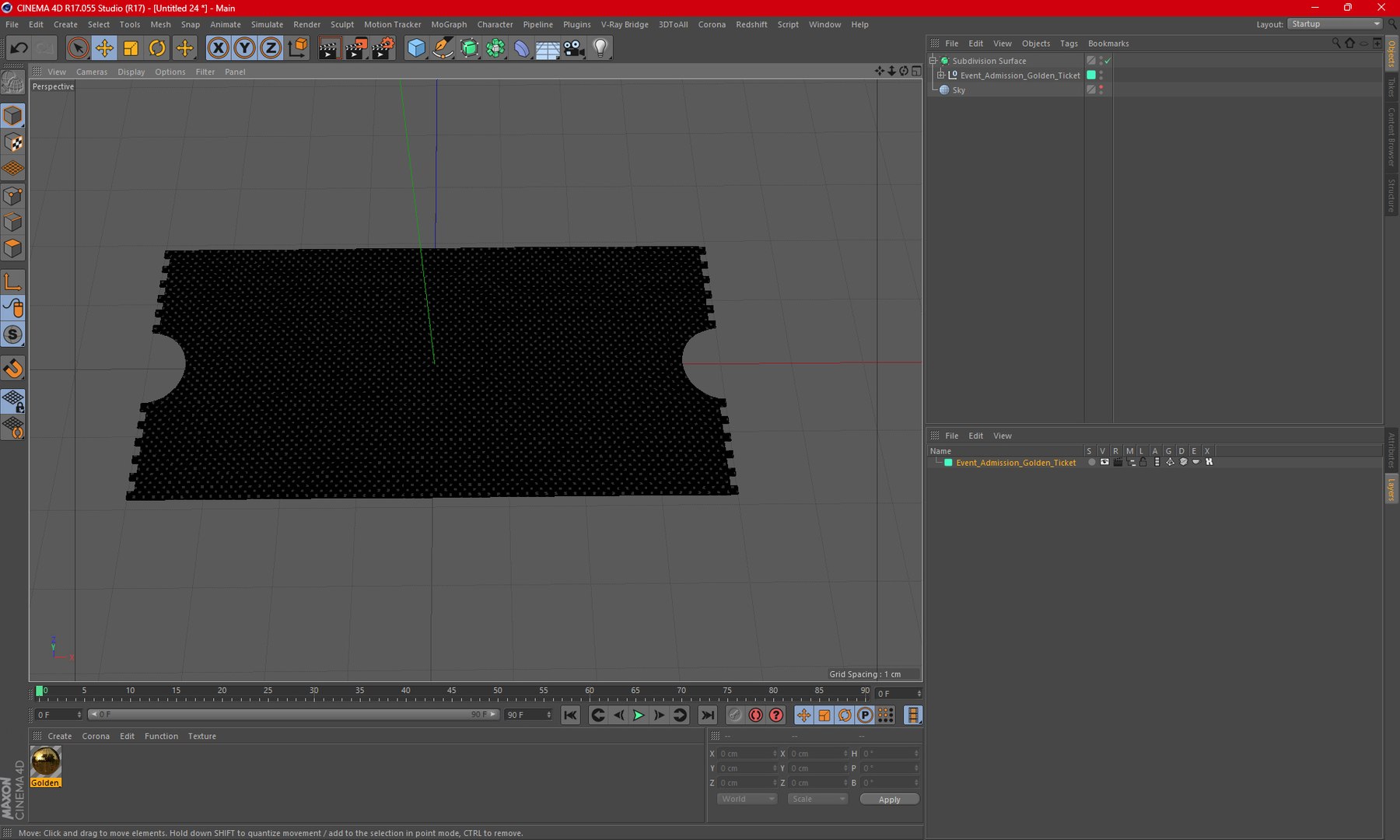This screenshot has width=1400, height=840.
Task: Open the Layout Startup dropdown
Action: (x=1335, y=24)
